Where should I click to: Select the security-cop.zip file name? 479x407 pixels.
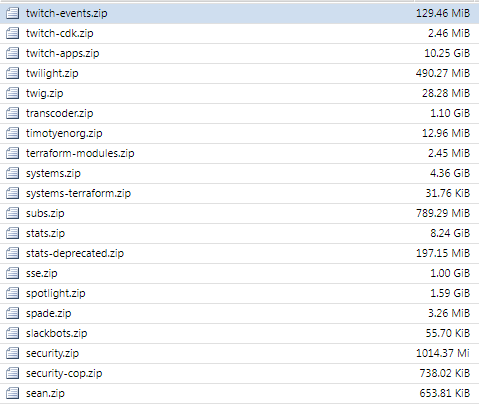64,373
